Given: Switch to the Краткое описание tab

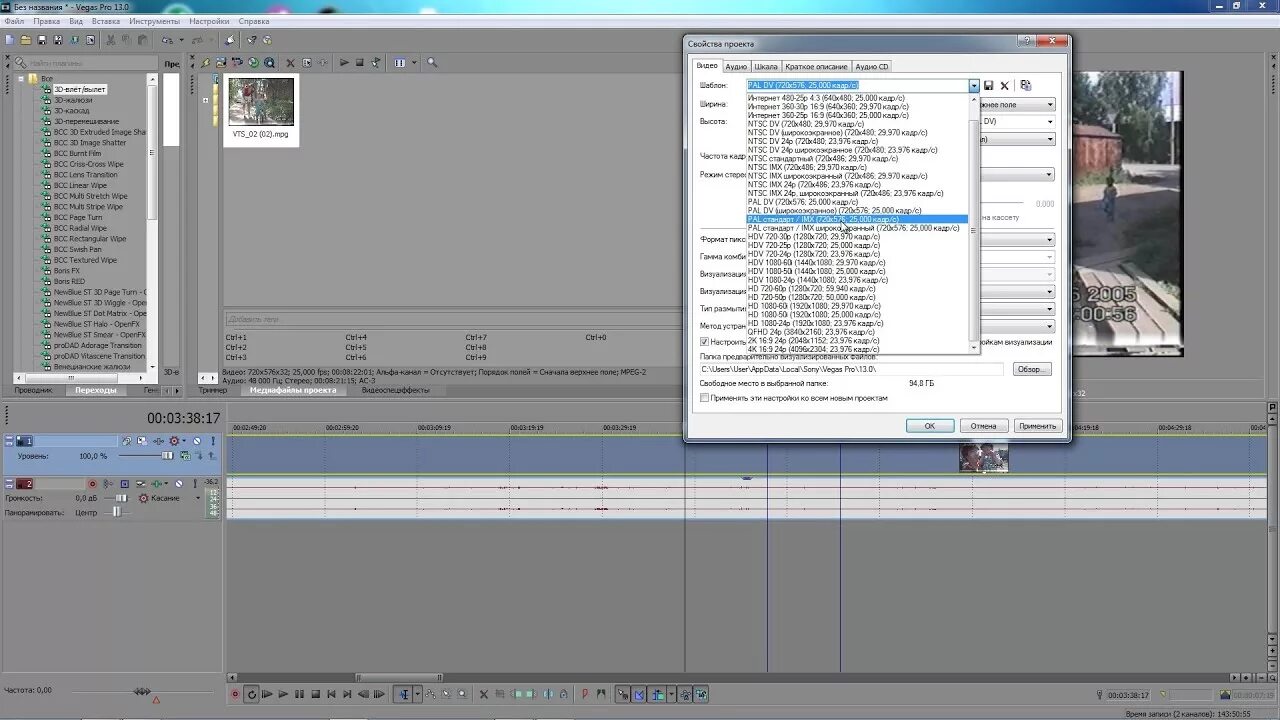Looking at the screenshot, I should tap(816, 67).
